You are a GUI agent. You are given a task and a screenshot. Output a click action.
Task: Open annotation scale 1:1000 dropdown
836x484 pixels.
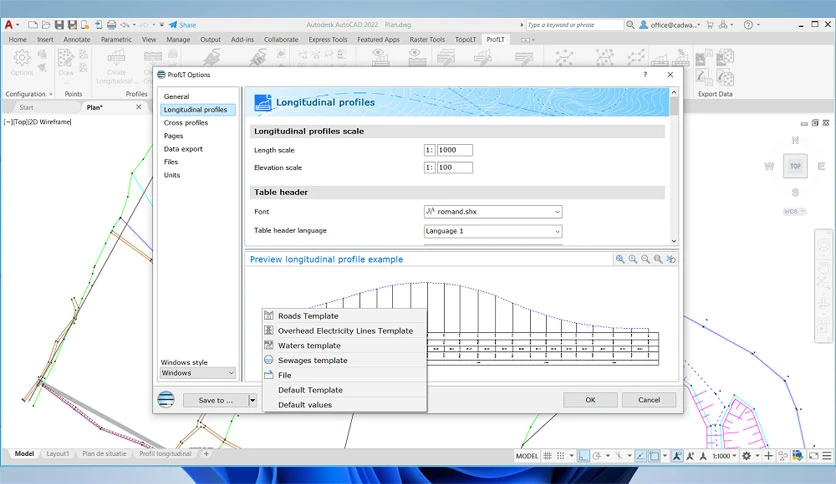tap(724, 456)
